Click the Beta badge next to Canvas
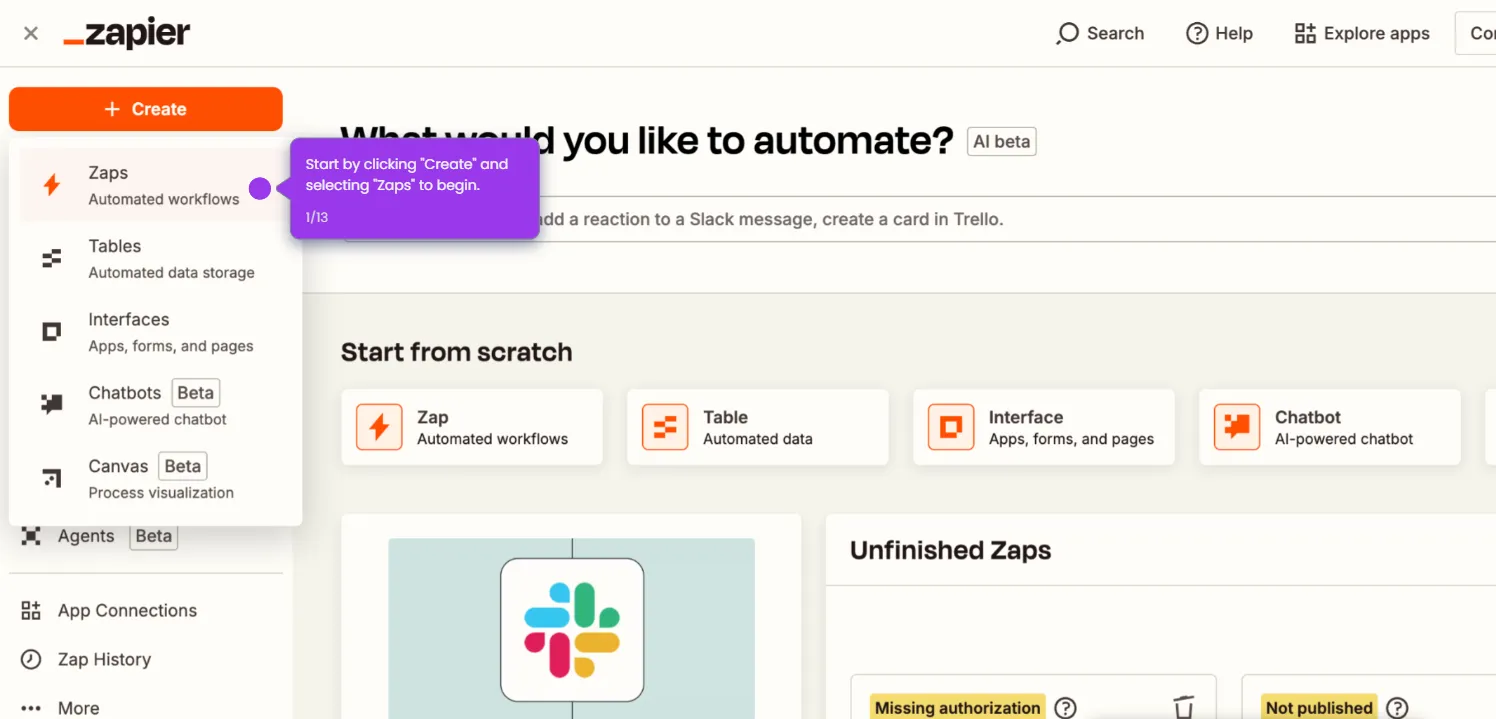This screenshot has width=1496, height=719. click(x=183, y=466)
